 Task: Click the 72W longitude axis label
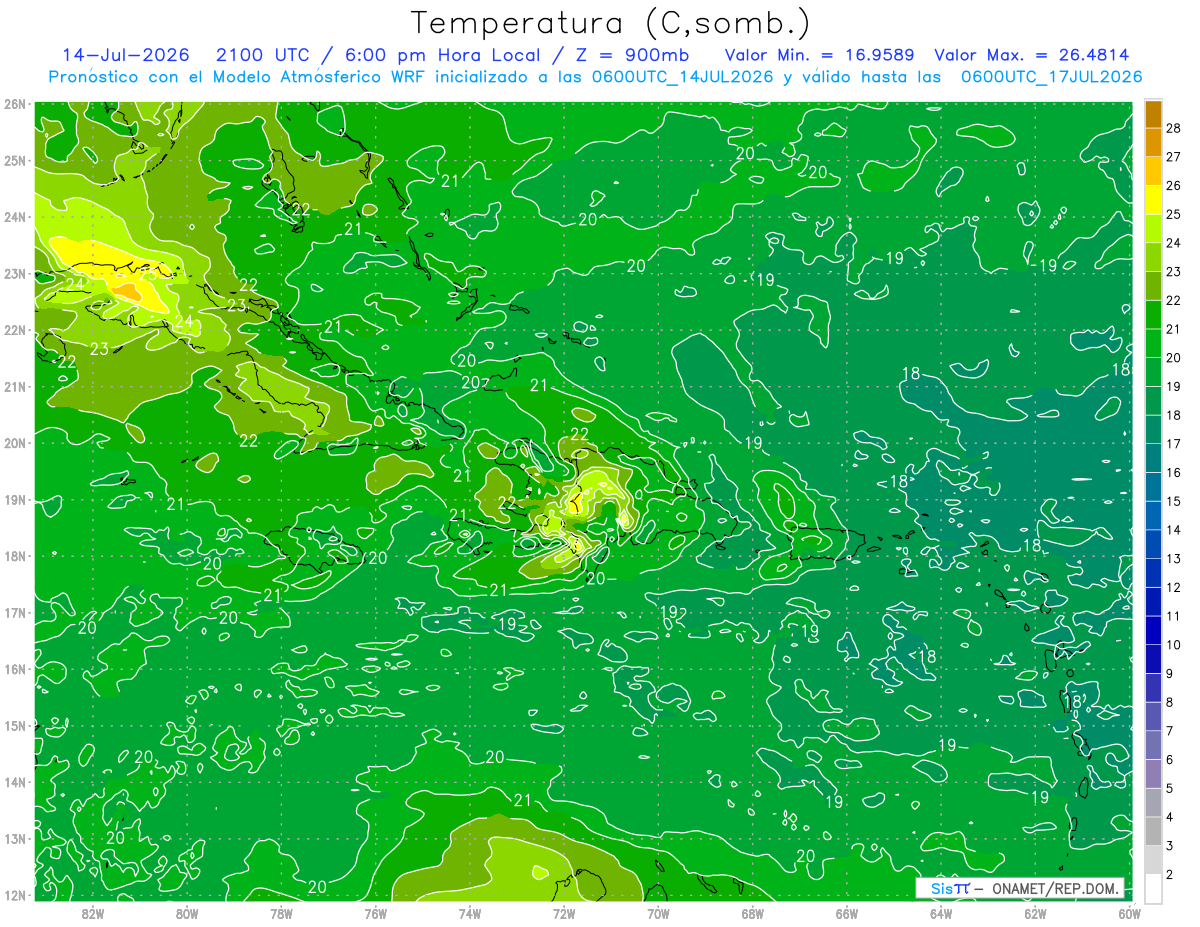pyautogui.click(x=564, y=913)
